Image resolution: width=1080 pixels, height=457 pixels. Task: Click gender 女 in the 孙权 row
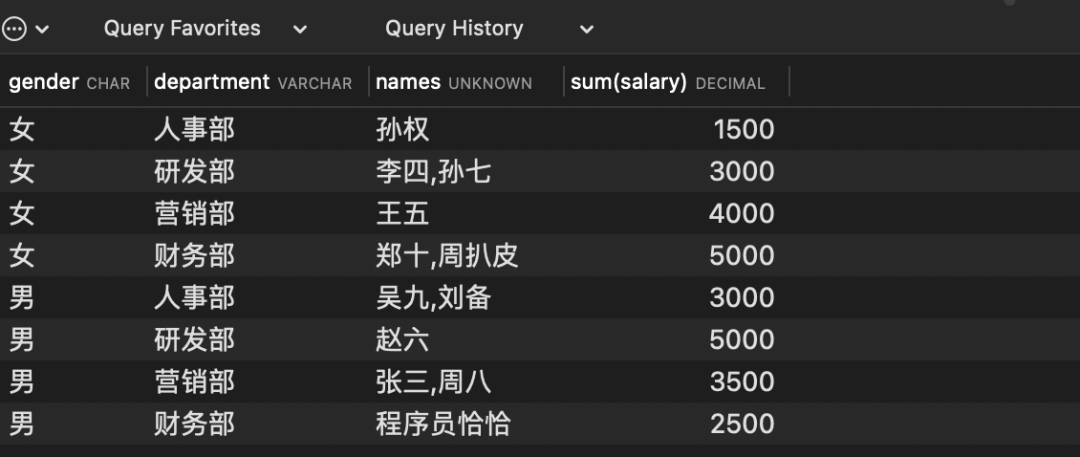(21, 130)
